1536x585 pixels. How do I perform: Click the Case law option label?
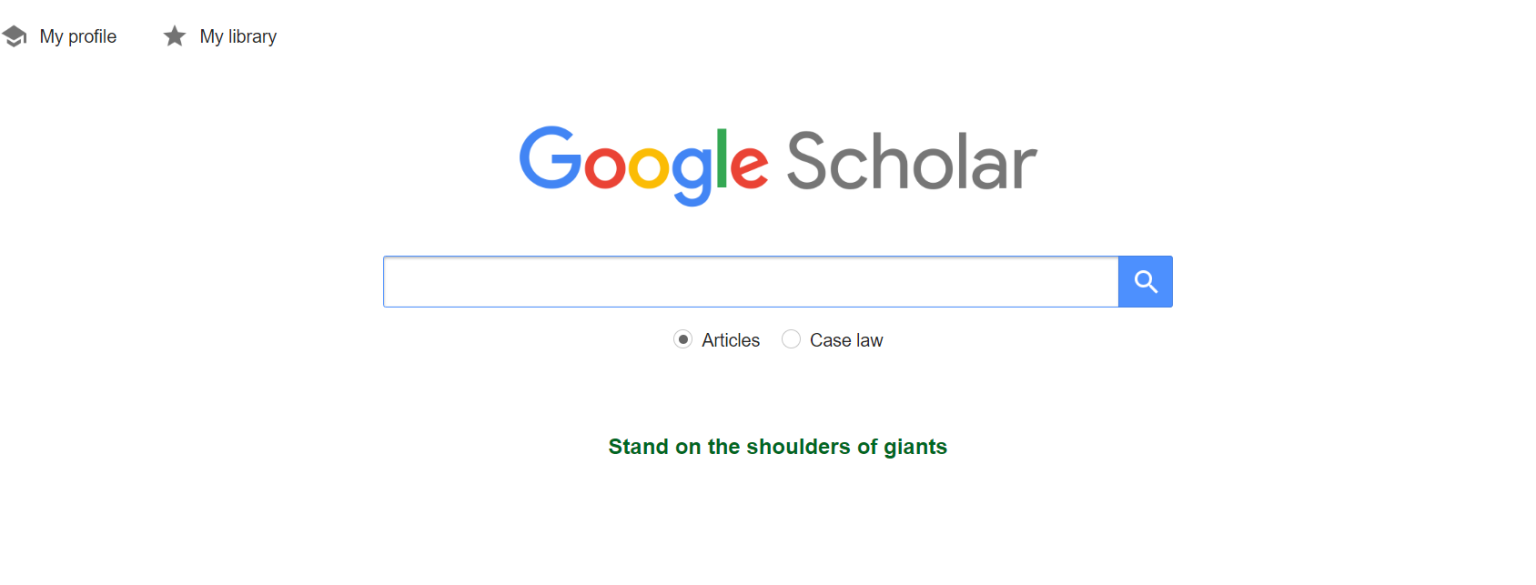pyautogui.click(x=846, y=340)
